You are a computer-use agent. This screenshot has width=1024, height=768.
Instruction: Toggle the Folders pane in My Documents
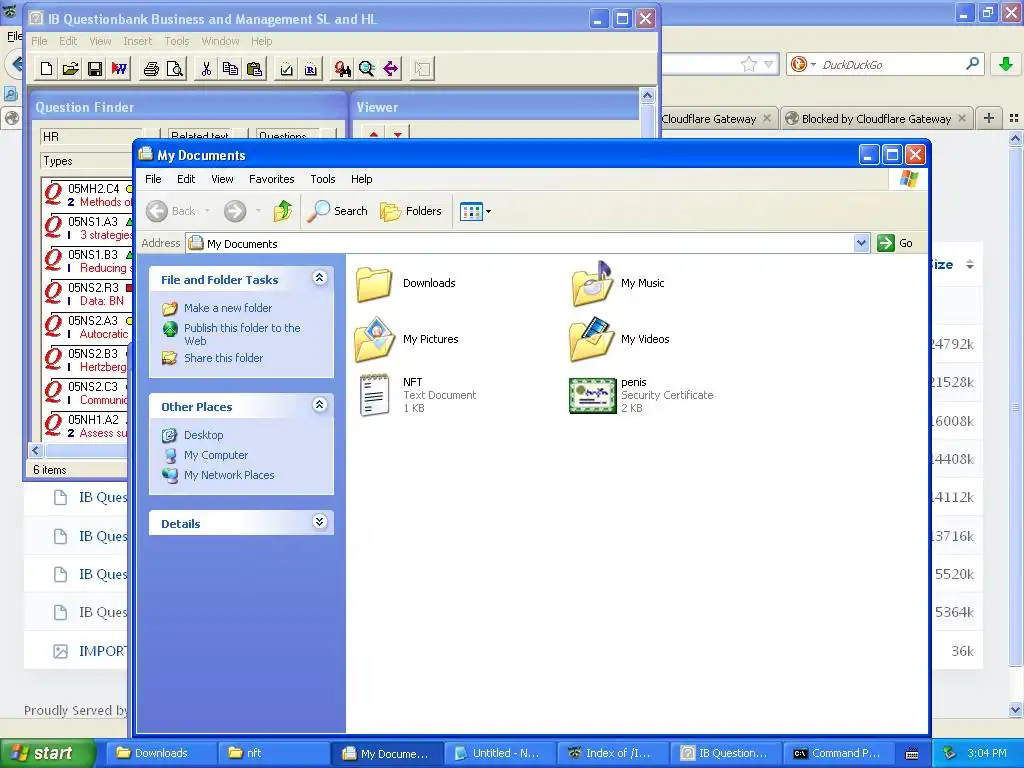[411, 211]
